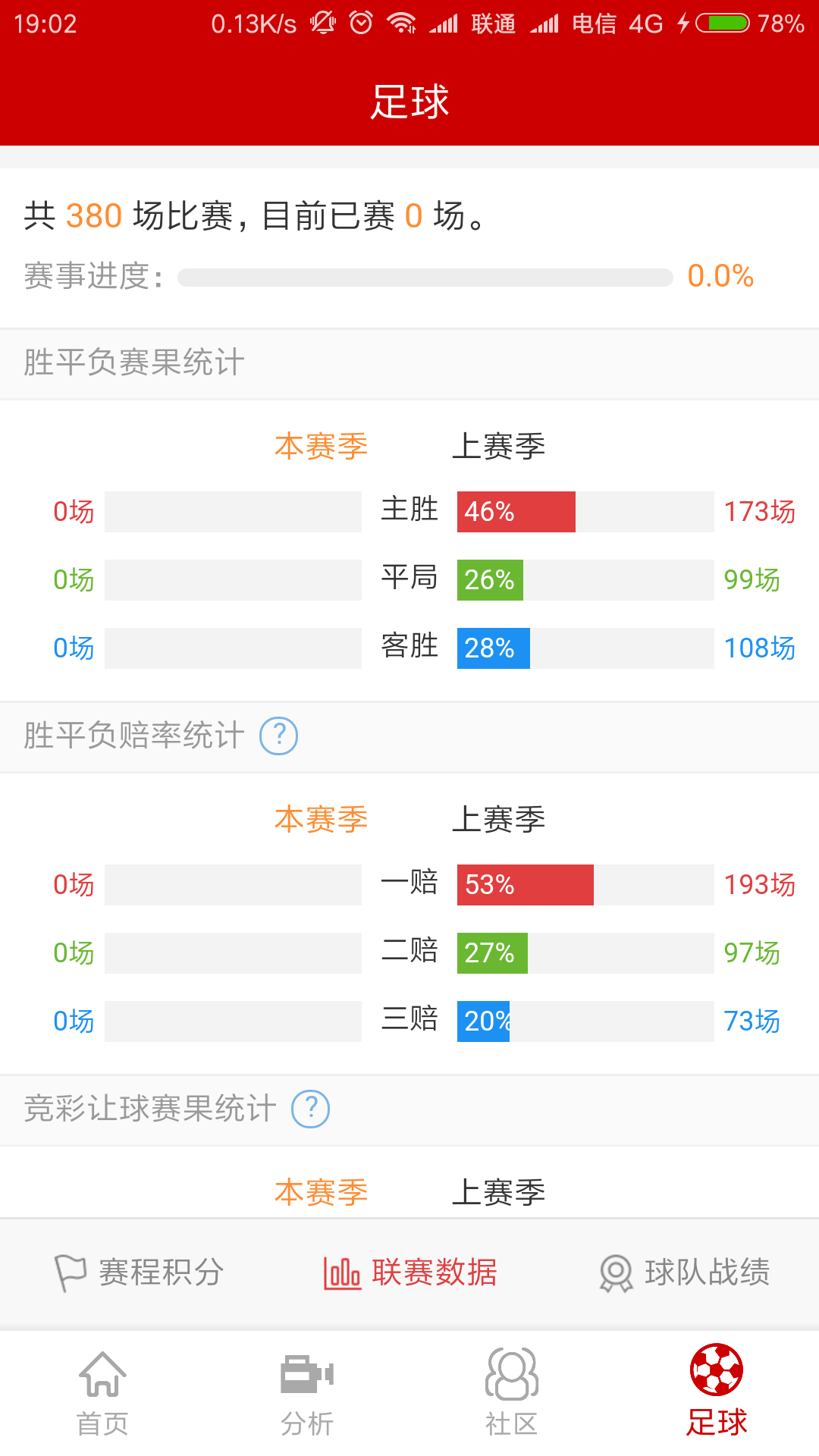Tap the green 27% 二赔 bar
Screen dimensions: 819x1456
pos(492,953)
